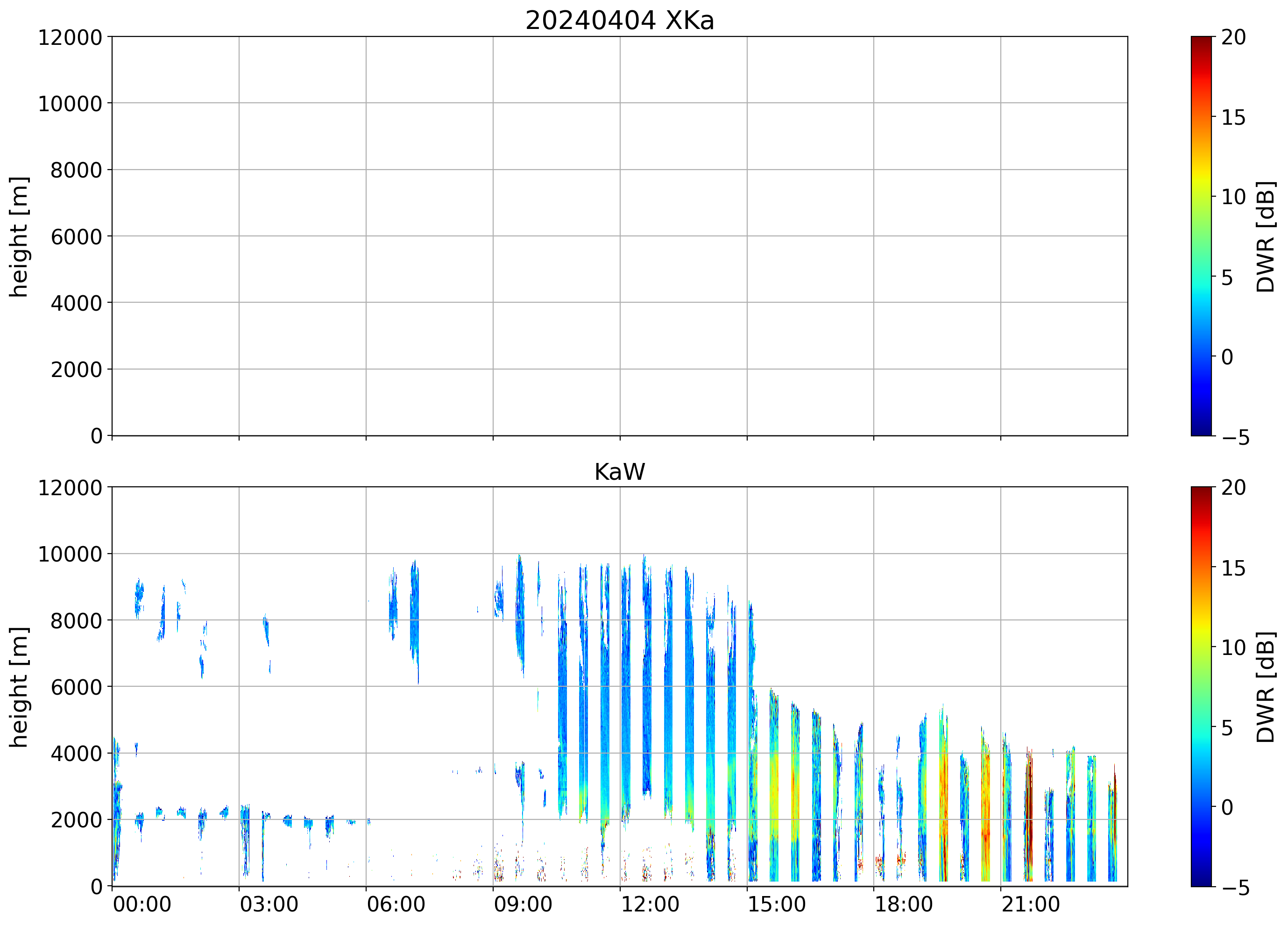The image size is (1288, 925).
Task: Click the bottom panel 'height [m]' axis label
Action: (19, 687)
